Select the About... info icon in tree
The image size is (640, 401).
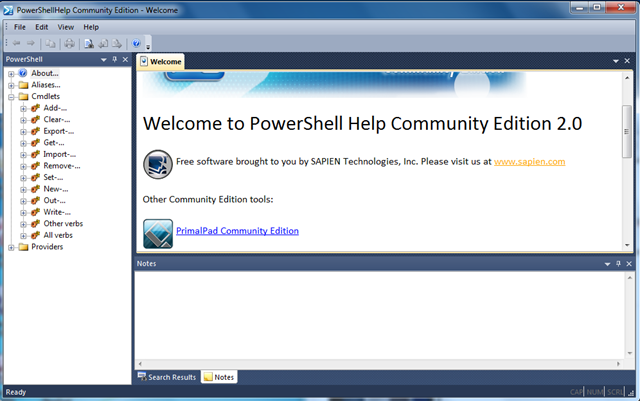click(x=23, y=73)
